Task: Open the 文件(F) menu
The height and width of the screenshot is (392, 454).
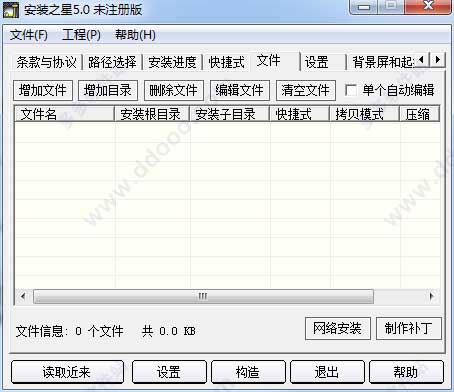Action: (x=29, y=35)
